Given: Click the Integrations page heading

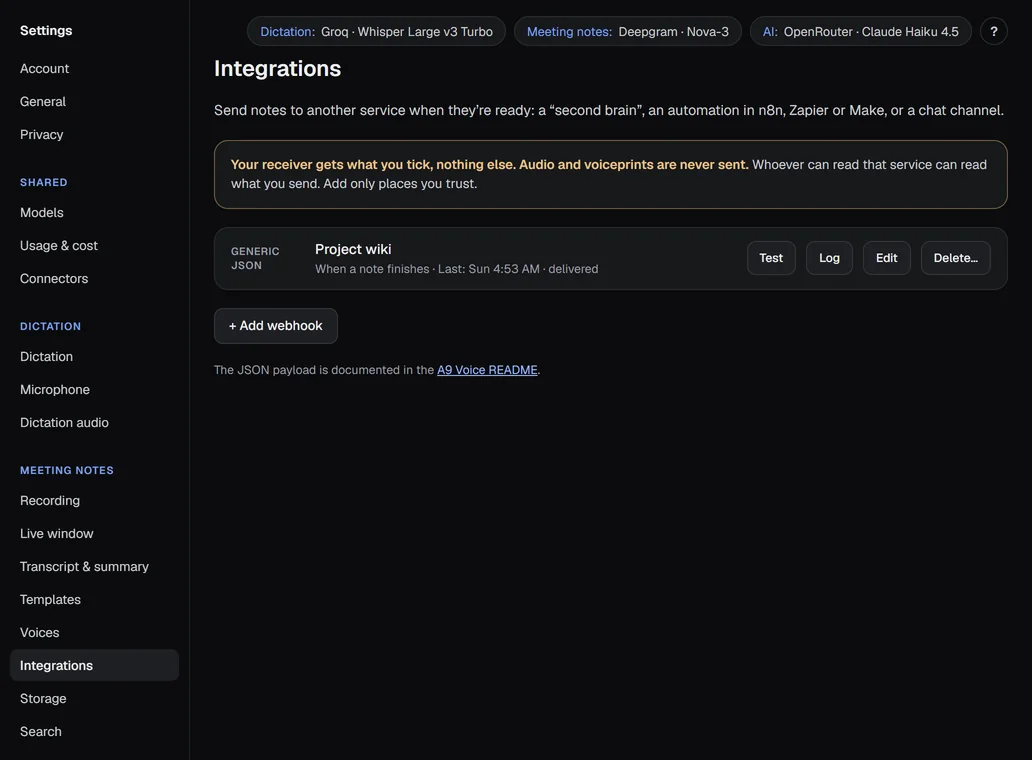Looking at the screenshot, I should pos(277,68).
